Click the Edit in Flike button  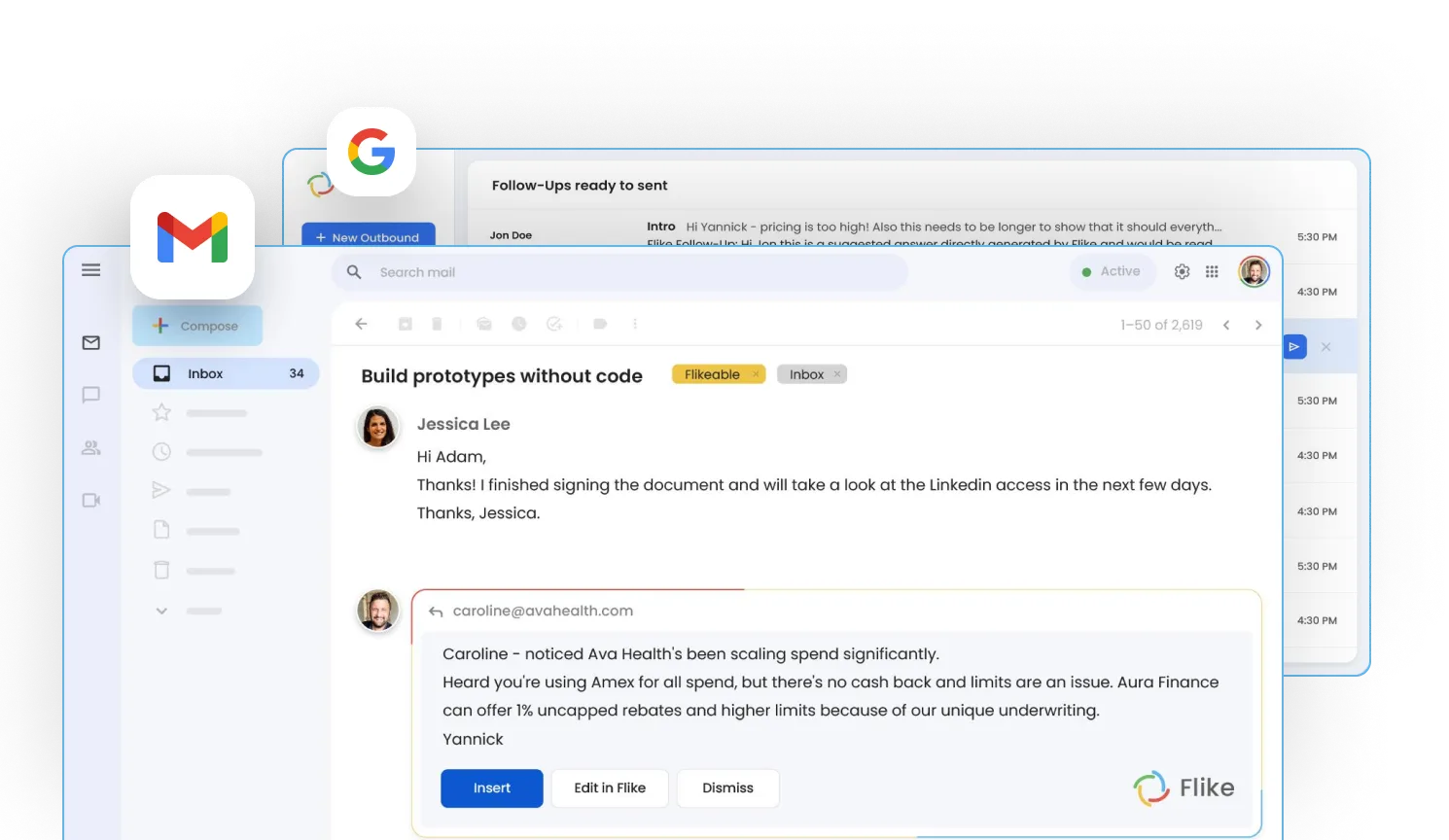pos(610,787)
